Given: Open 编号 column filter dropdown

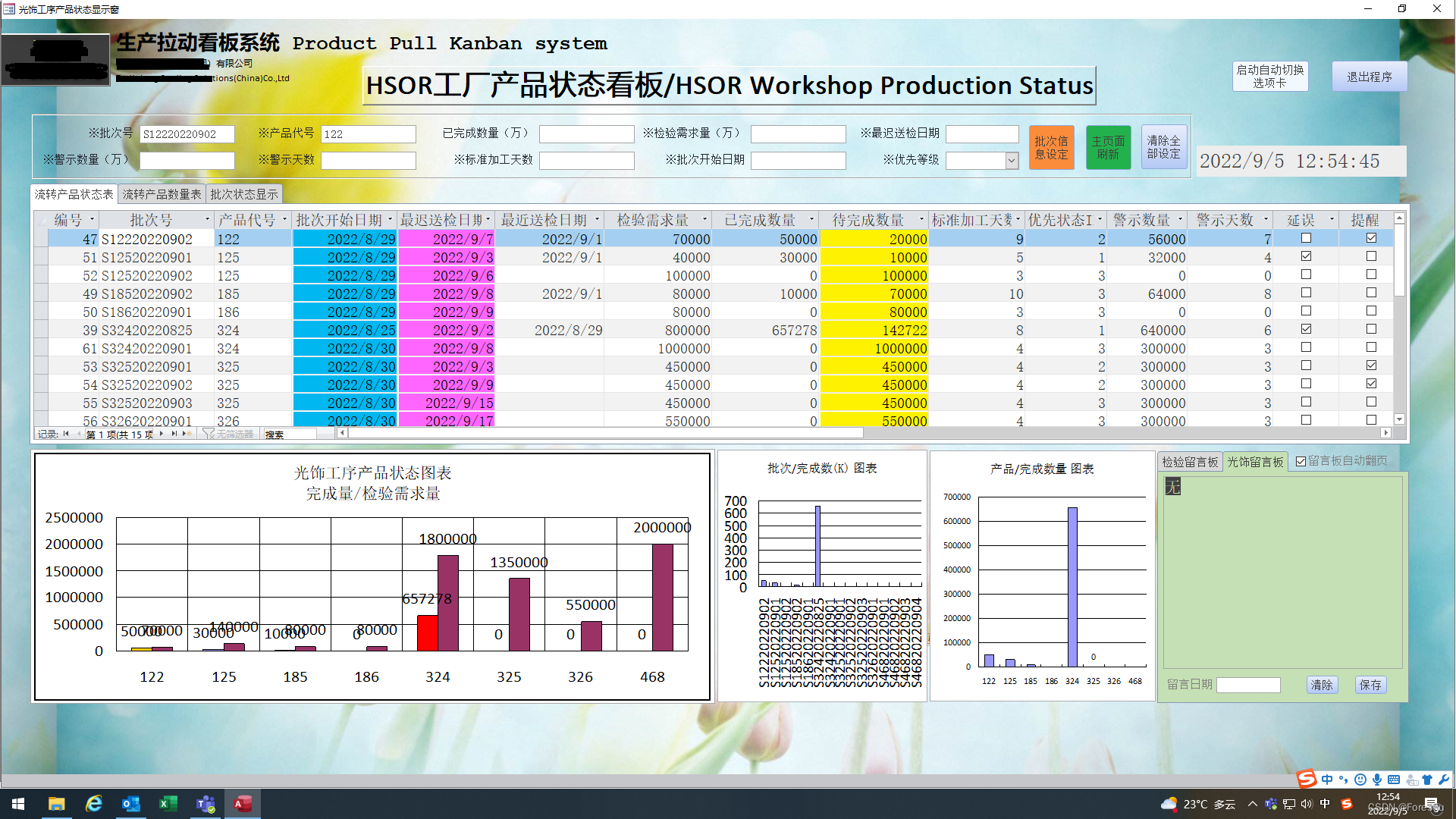Looking at the screenshot, I should tap(92, 220).
